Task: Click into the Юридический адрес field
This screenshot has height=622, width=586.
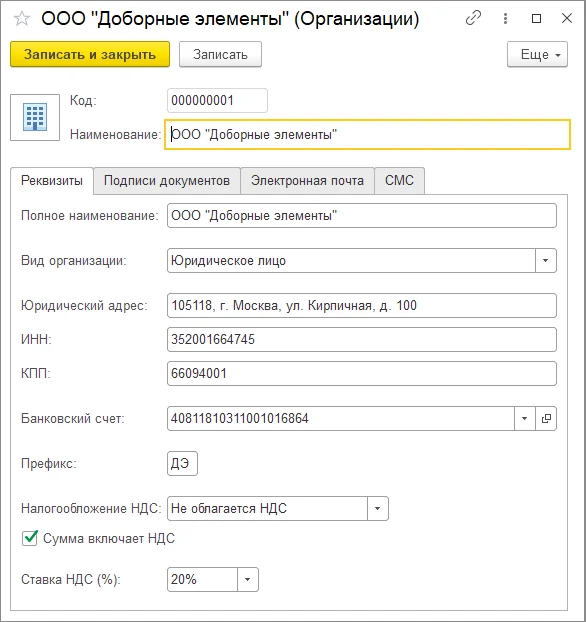Action: tap(362, 306)
